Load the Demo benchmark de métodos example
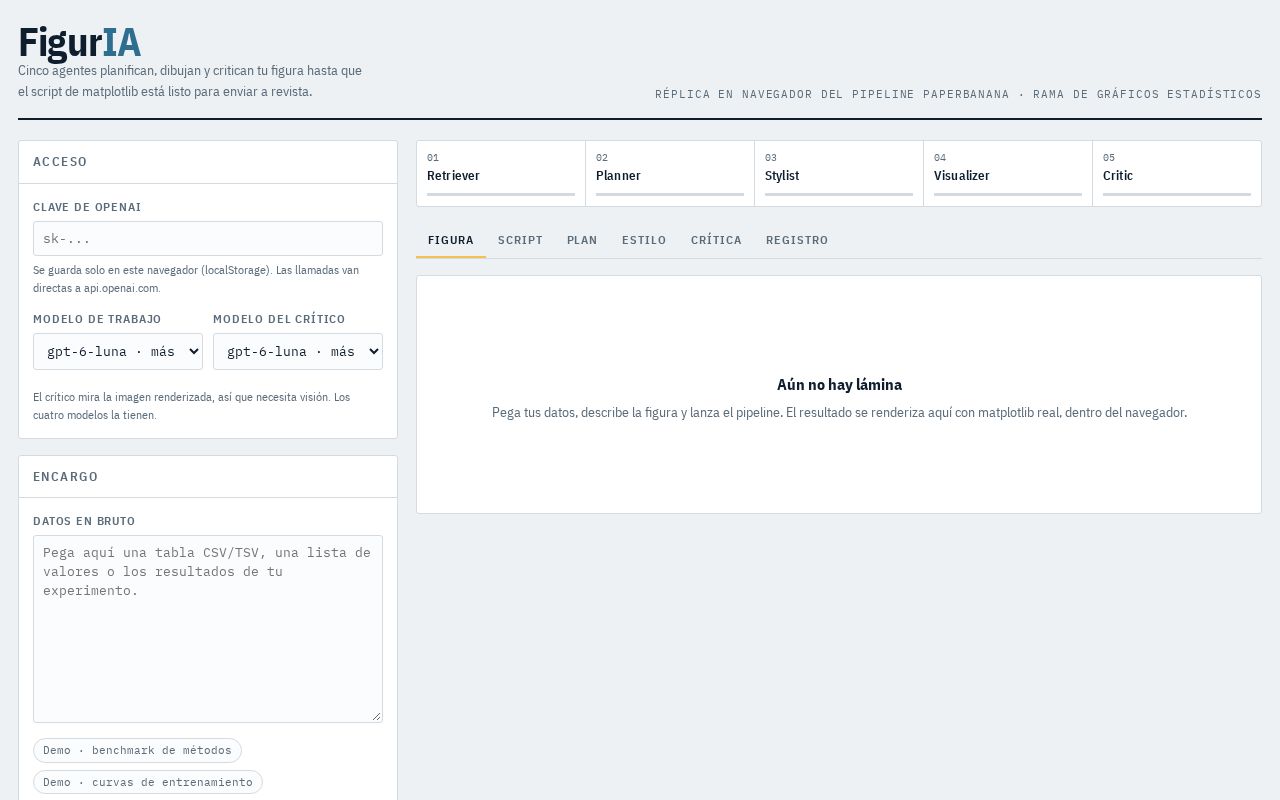 click(x=137, y=750)
